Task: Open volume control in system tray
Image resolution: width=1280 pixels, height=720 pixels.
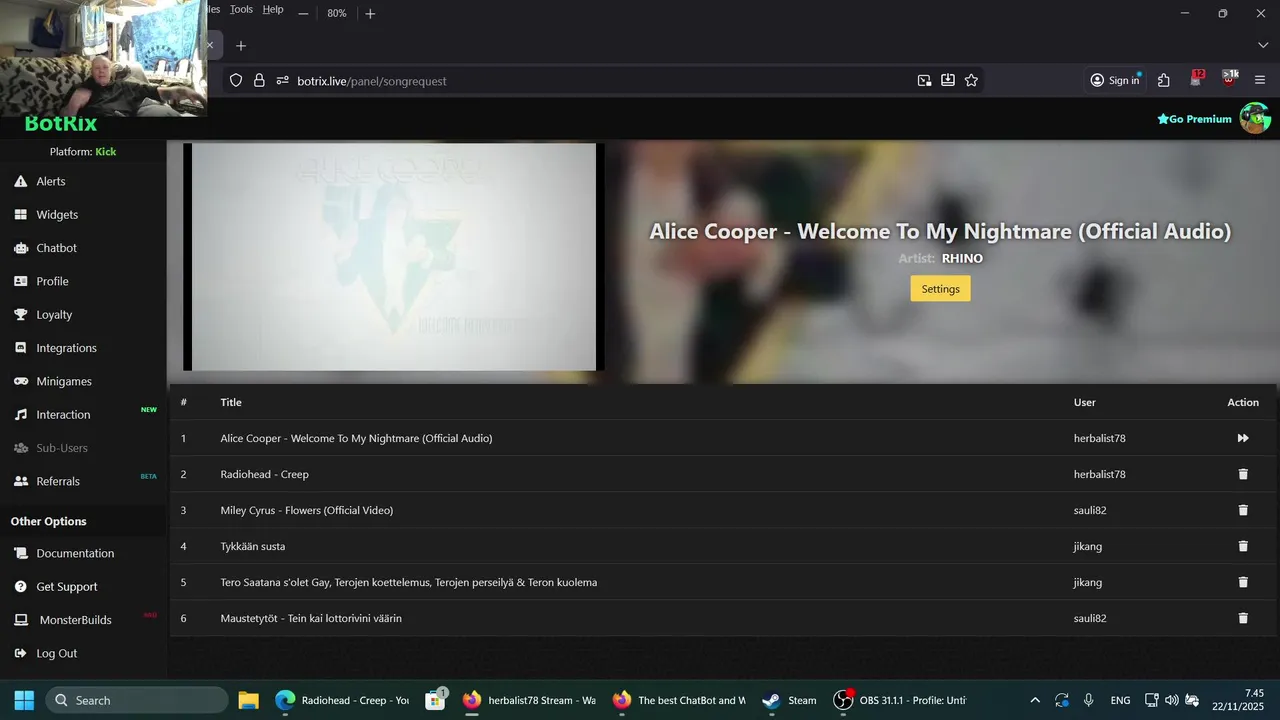Action: 1172,700
